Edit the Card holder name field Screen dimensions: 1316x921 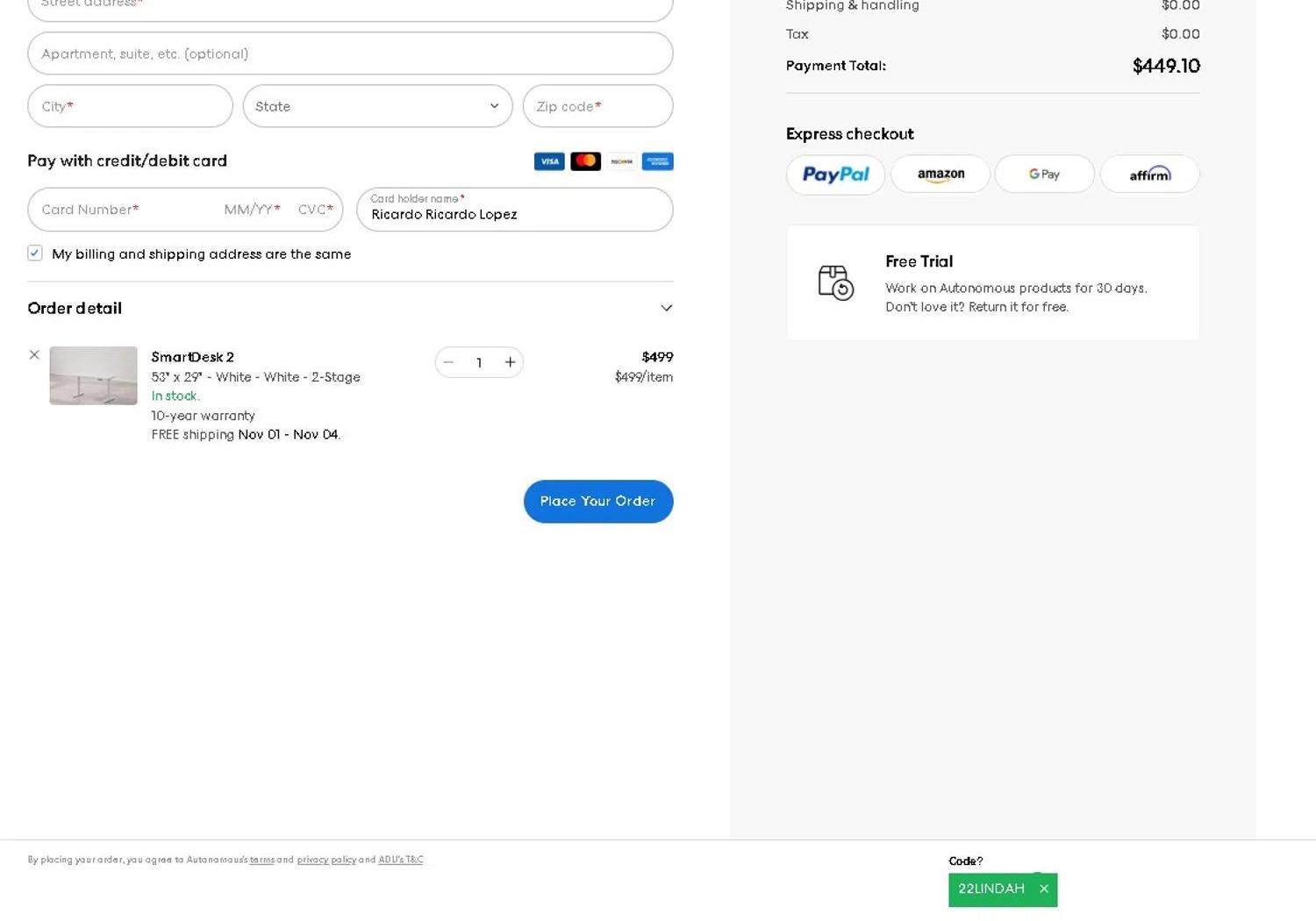[515, 210]
